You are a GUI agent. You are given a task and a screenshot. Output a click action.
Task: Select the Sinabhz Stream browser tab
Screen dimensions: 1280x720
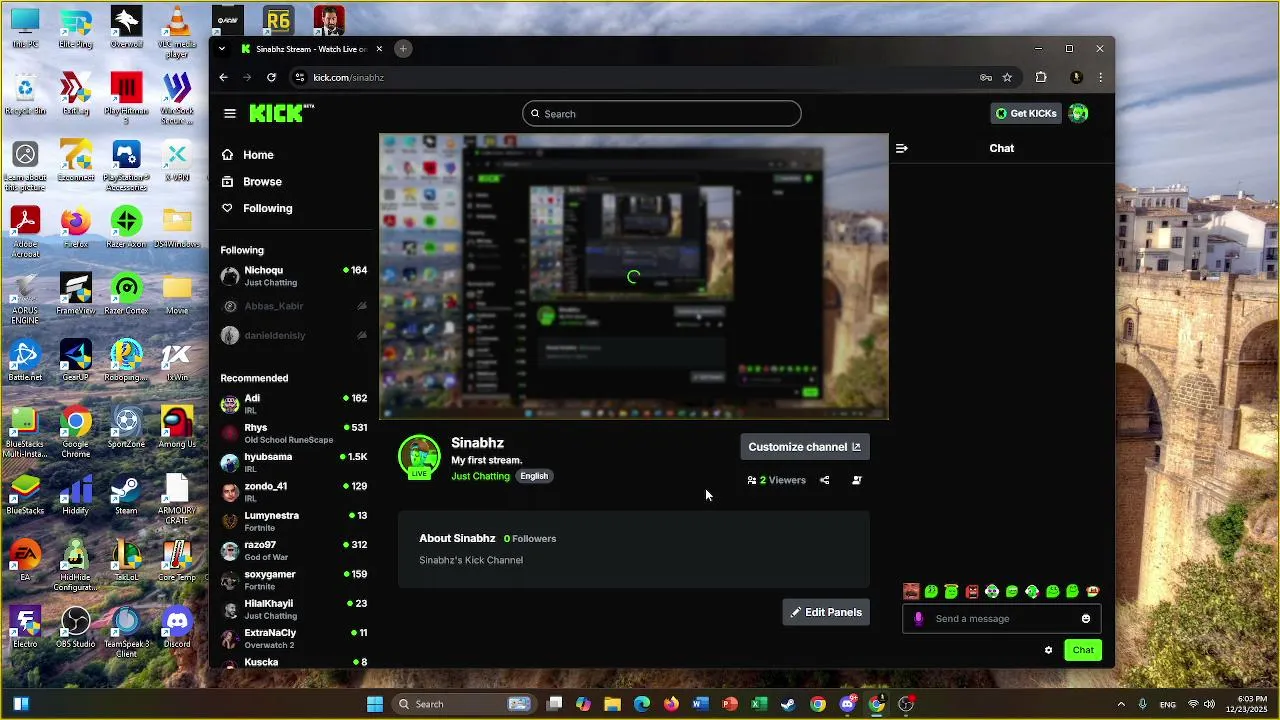312,49
